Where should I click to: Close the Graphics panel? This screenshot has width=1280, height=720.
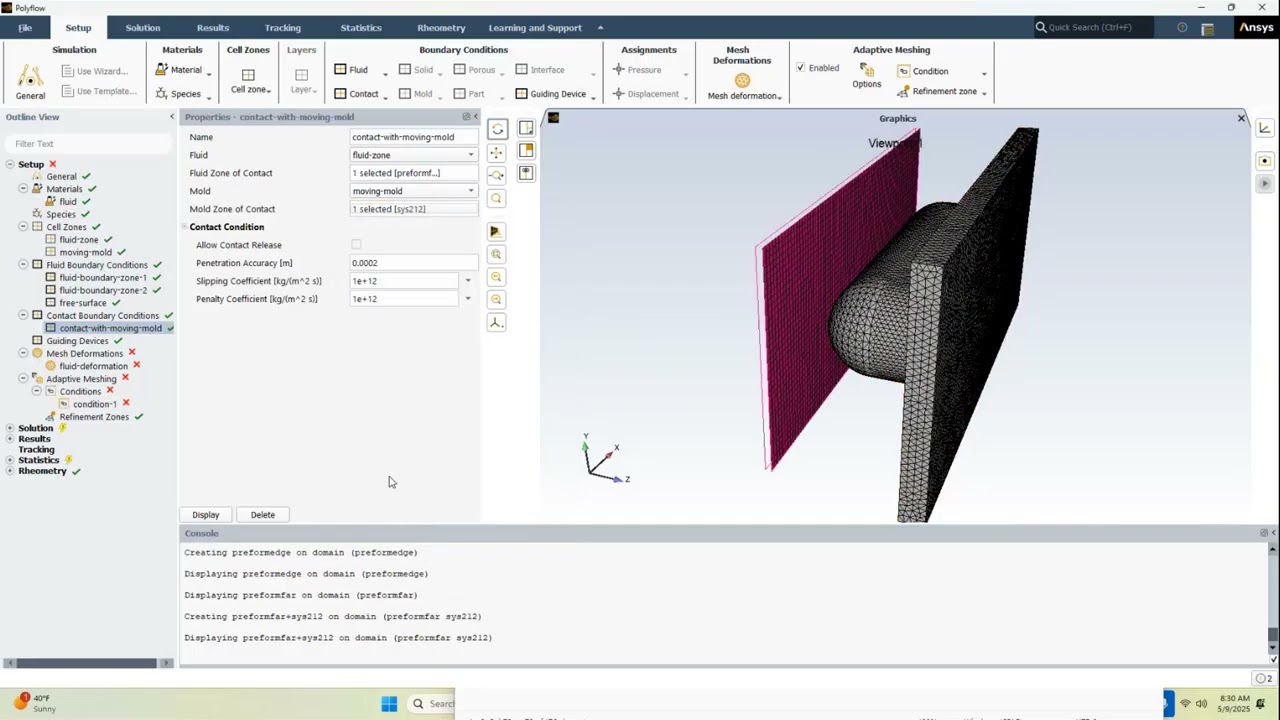click(x=1241, y=118)
